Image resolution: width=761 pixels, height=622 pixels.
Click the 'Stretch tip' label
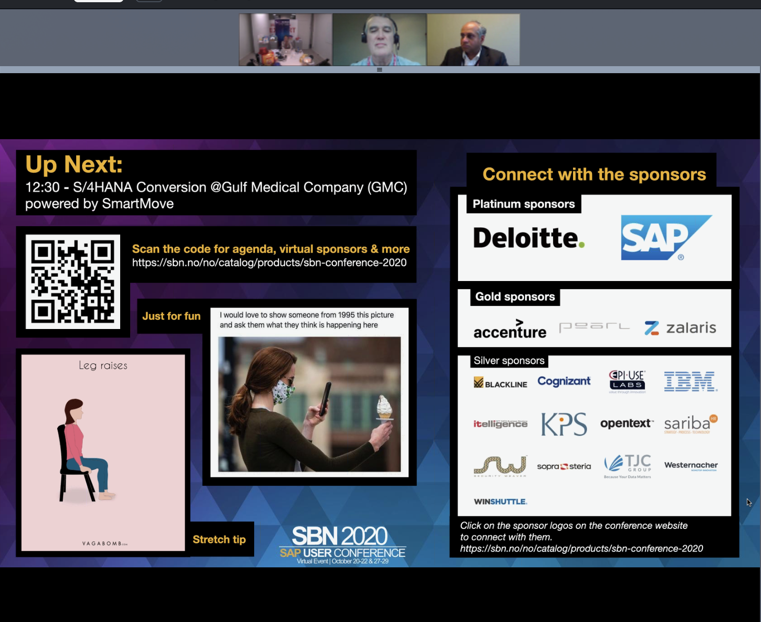[x=219, y=539]
